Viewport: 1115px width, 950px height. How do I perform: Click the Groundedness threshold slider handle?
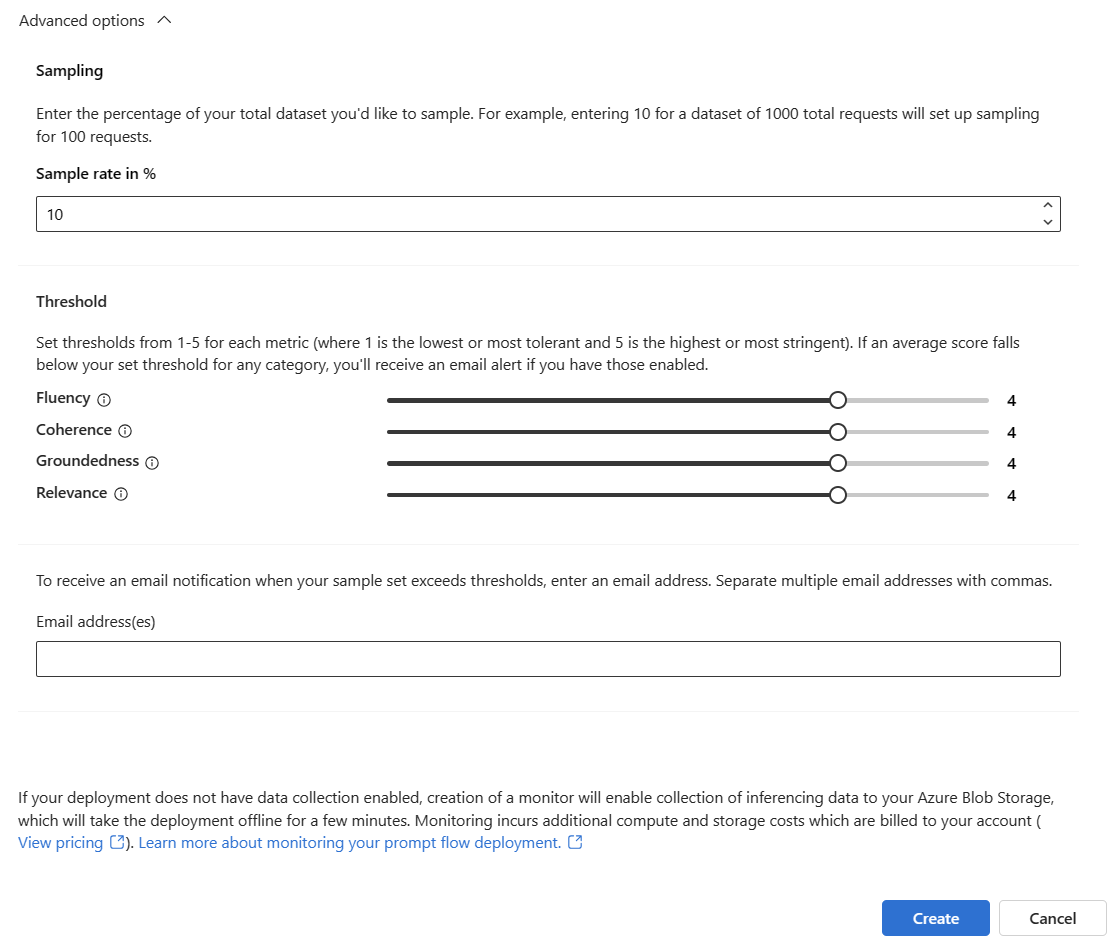pyautogui.click(x=838, y=463)
